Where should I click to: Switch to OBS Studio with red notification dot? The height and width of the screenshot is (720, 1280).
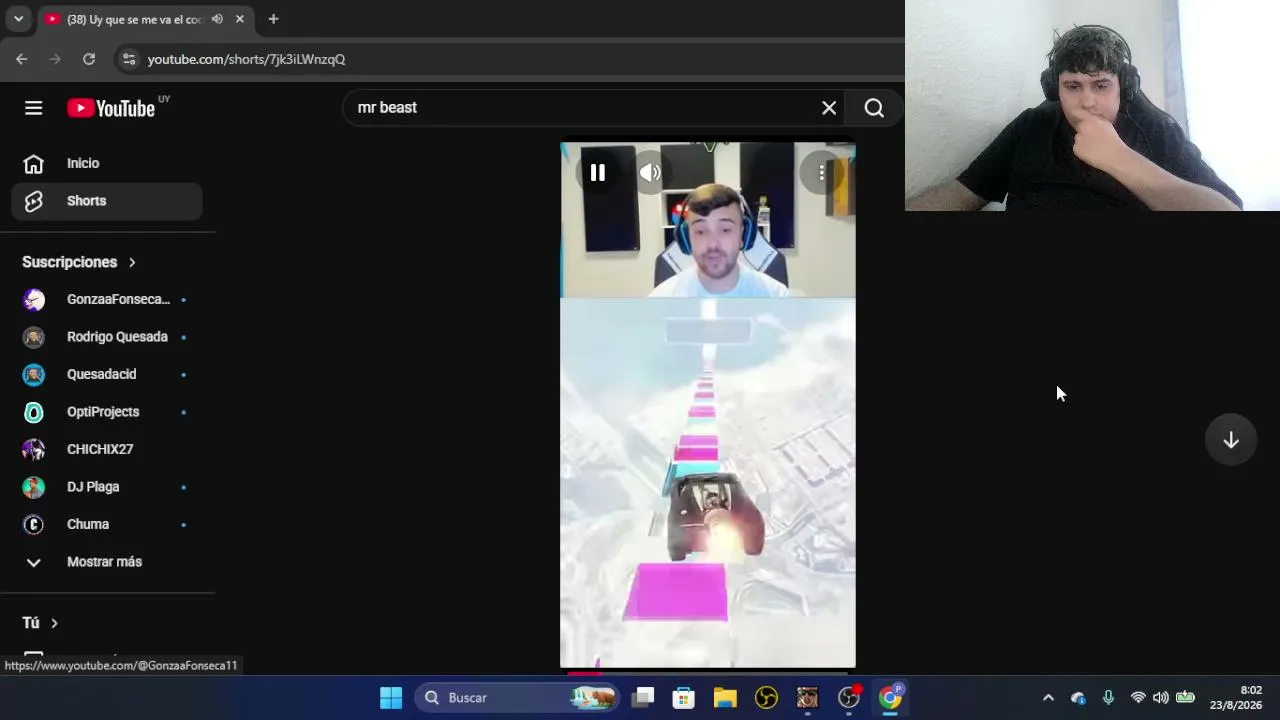(x=849, y=698)
